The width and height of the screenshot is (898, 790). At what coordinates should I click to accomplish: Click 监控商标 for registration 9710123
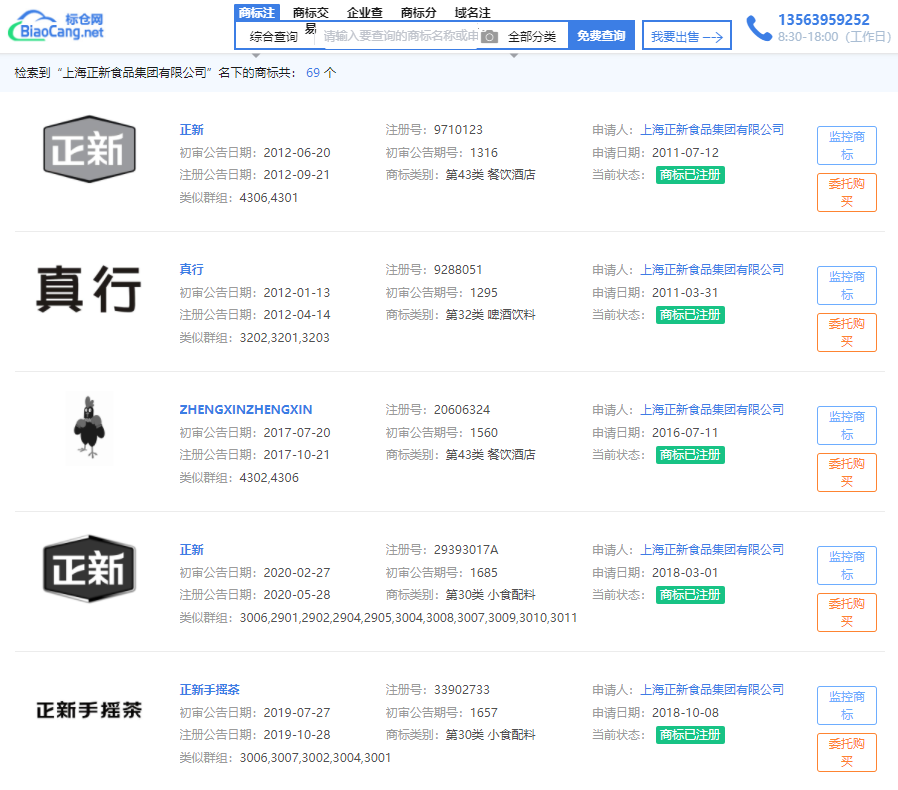846,146
